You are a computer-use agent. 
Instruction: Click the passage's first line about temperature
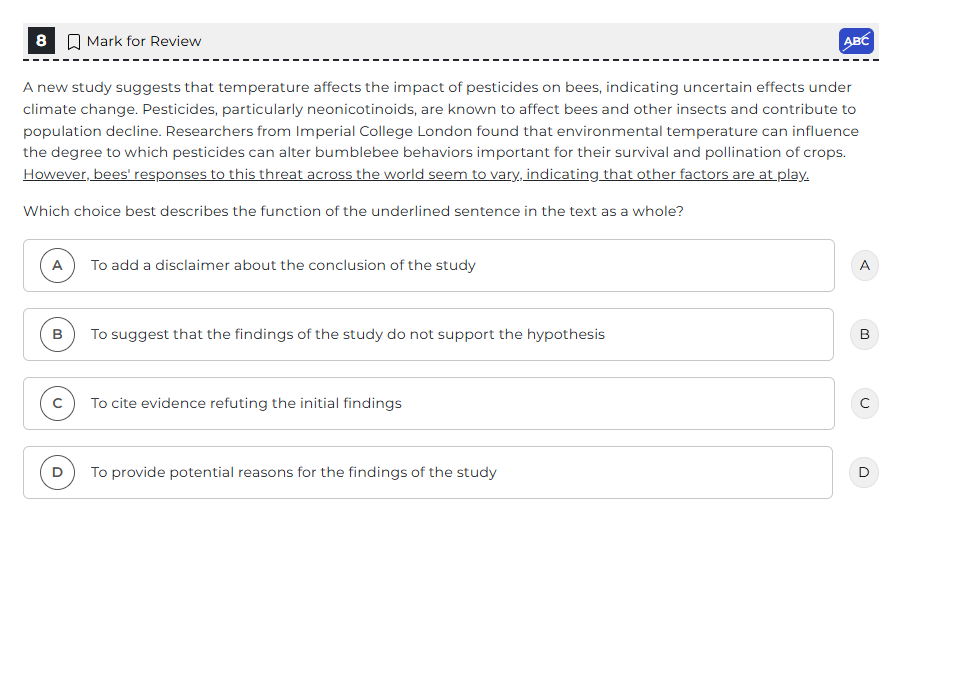(x=437, y=87)
